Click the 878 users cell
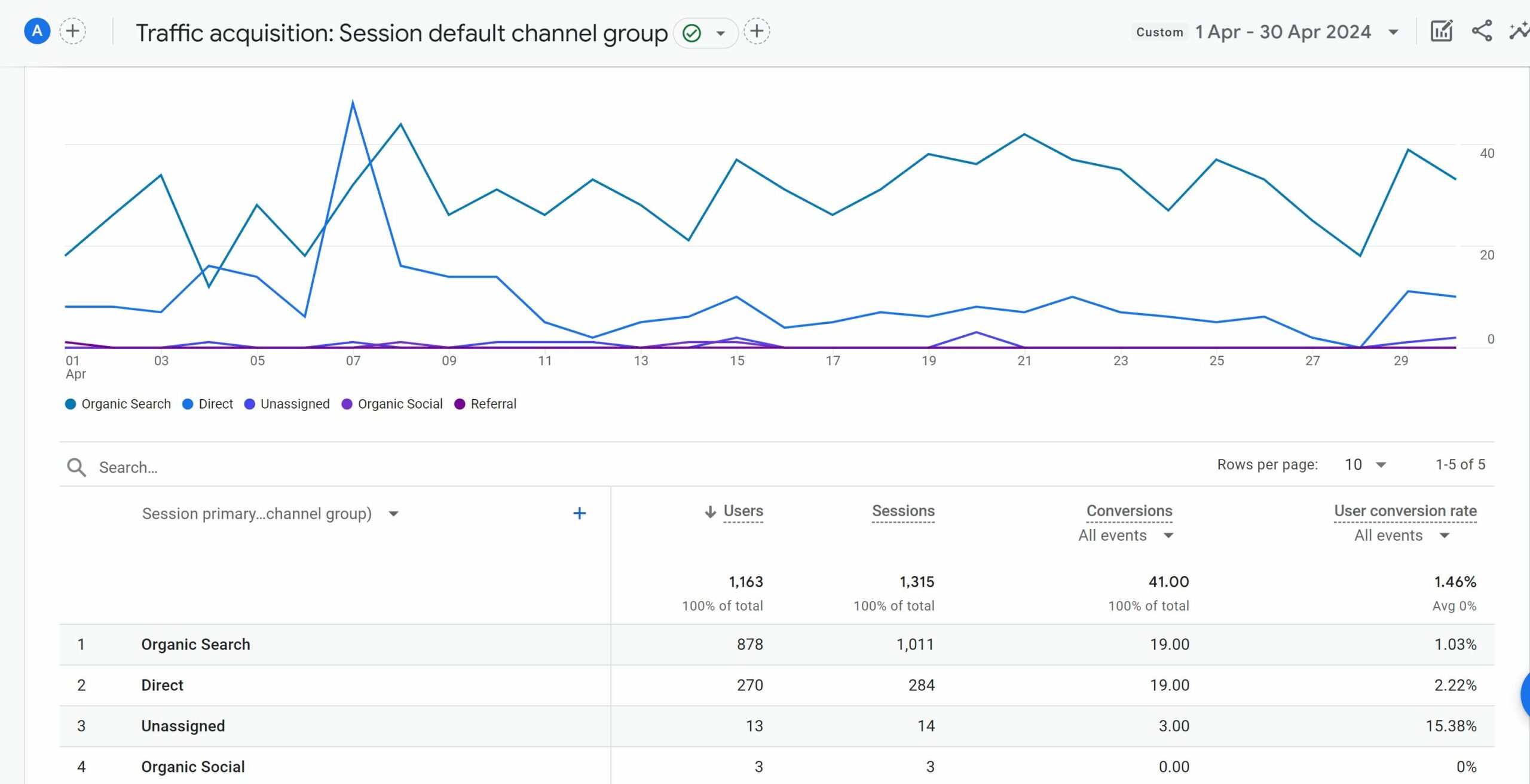This screenshot has width=1530, height=784. click(749, 645)
